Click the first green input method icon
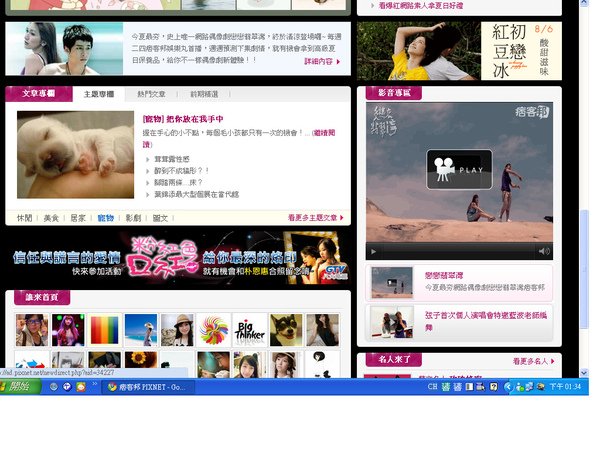This screenshot has width=600, height=450. (x=446, y=387)
